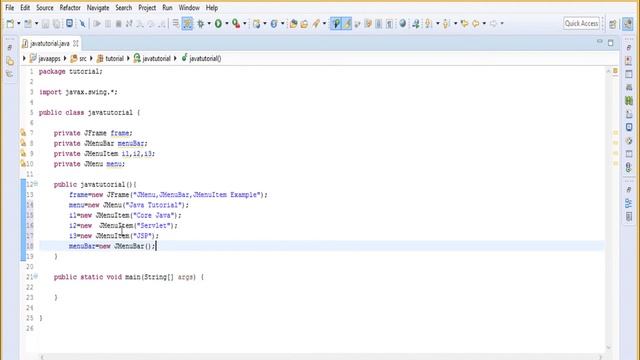The image size is (640, 360).
Task: Open the New wizard dropdown arrow
Action: pos(18,24)
